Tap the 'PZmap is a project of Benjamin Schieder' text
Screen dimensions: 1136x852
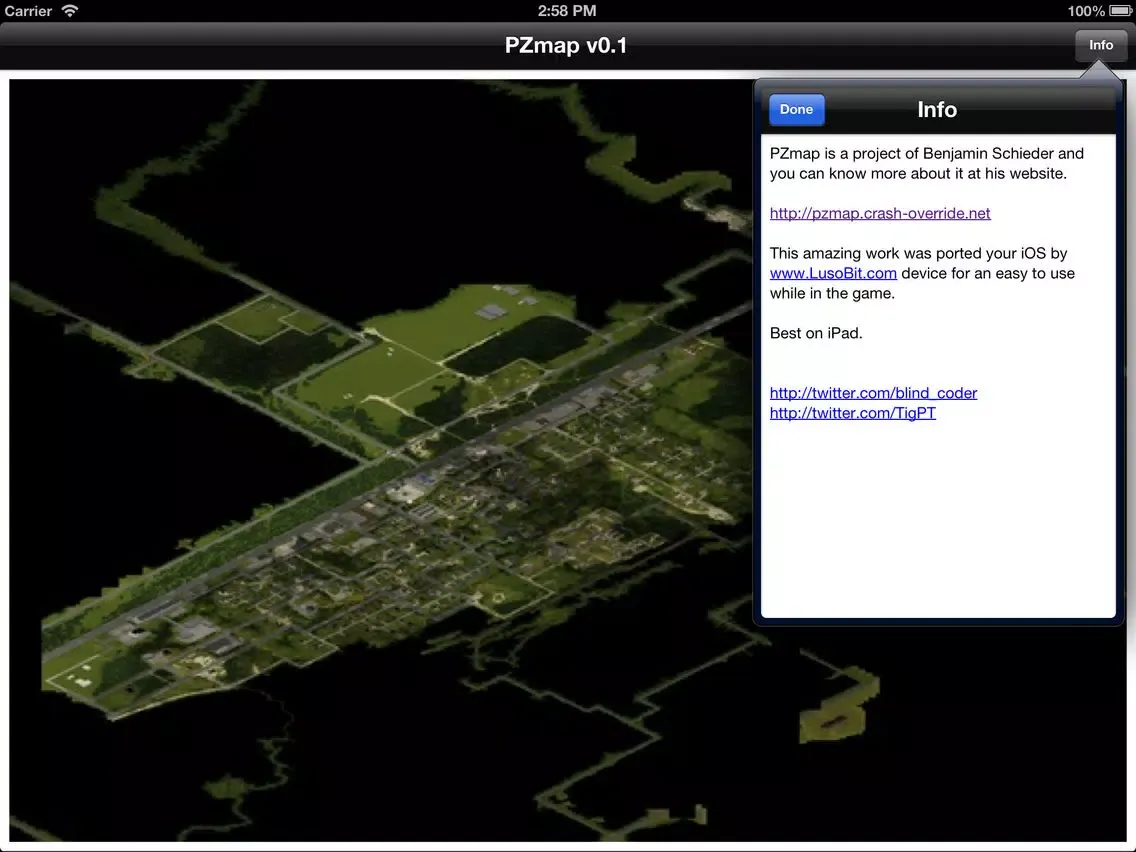coord(911,154)
